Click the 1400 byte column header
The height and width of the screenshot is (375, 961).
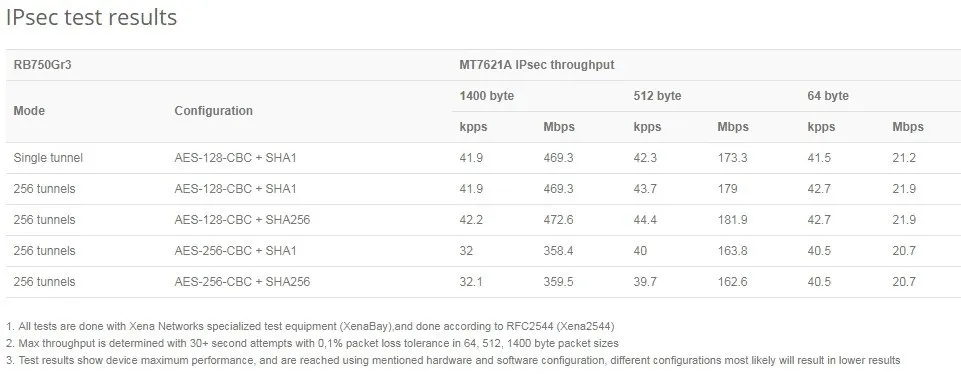coord(487,96)
